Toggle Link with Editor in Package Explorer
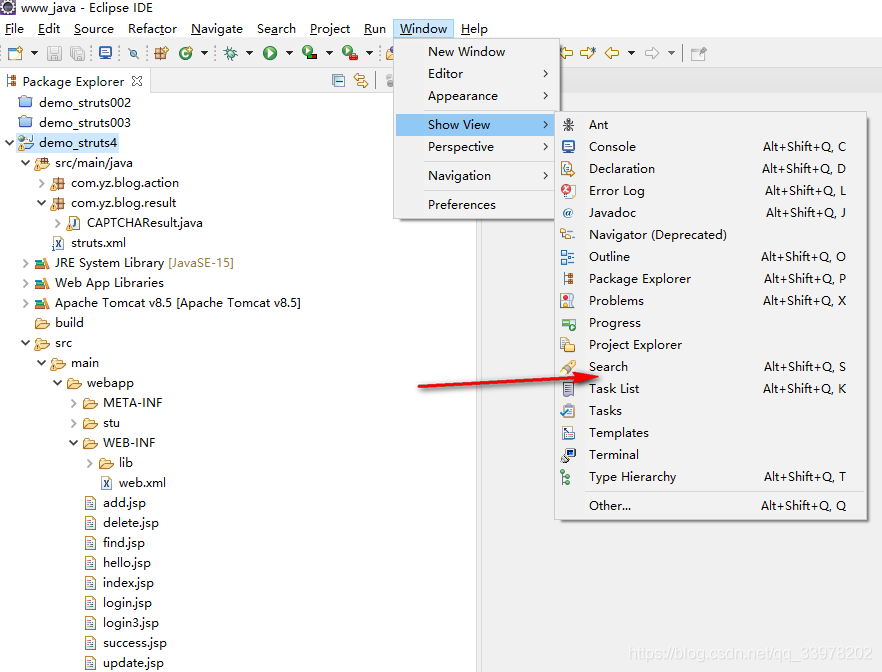This screenshot has width=882, height=672. [x=361, y=81]
